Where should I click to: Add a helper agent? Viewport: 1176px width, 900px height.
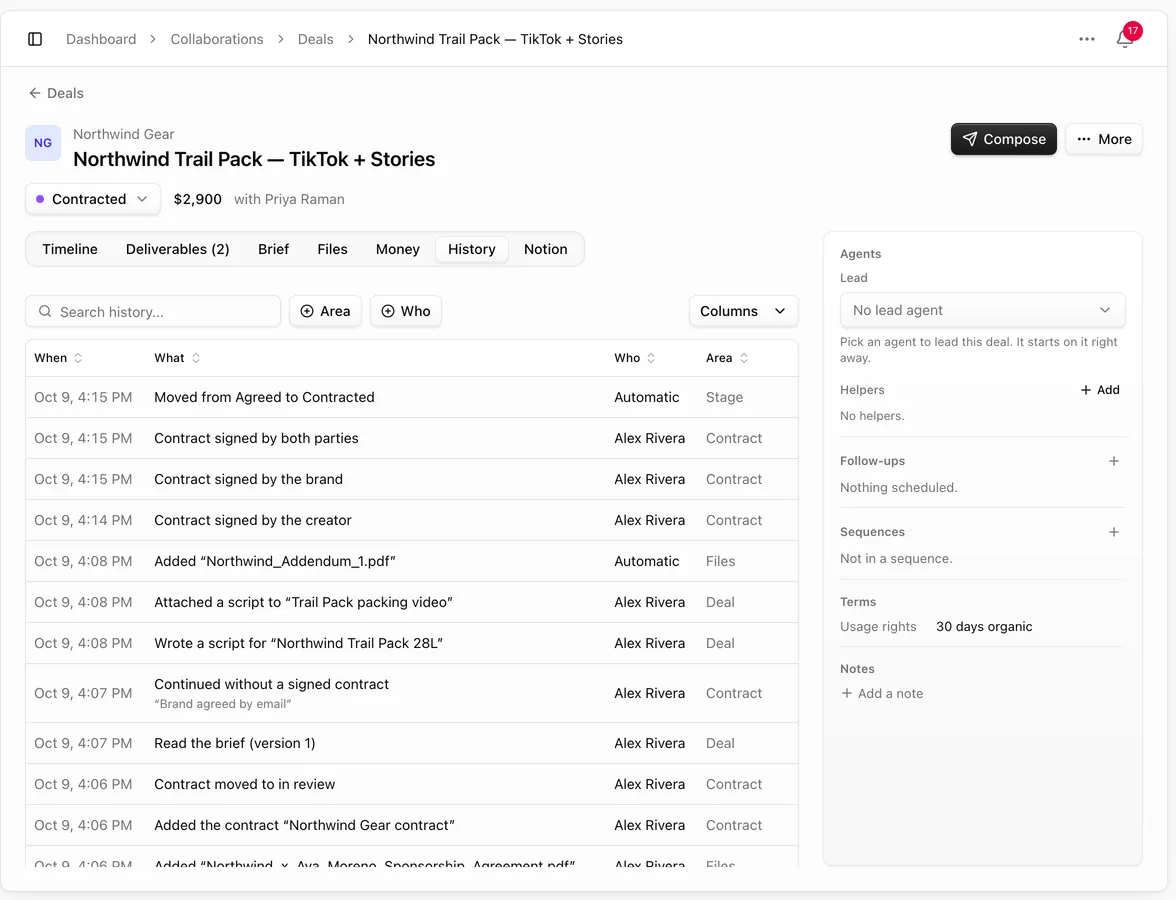pyautogui.click(x=1100, y=390)
